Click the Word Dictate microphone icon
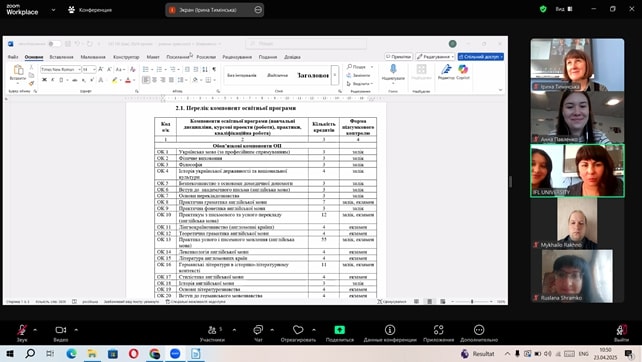Image resolution: width=642 pixels, height=362 pixels. pos(393,69)
